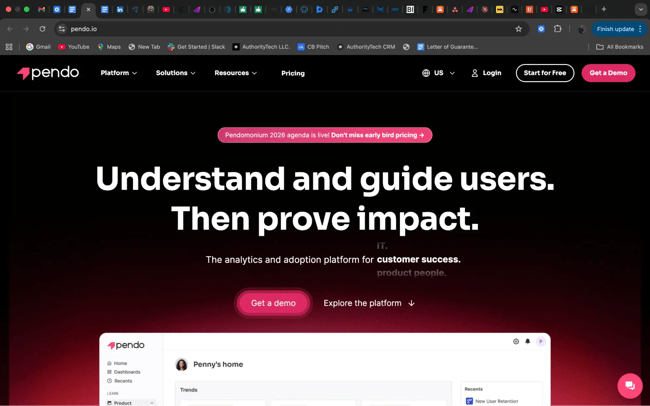Open the AuthorityTech LLC. bookmark
Screen dimensions: 650x406
[x=261, y=47]
